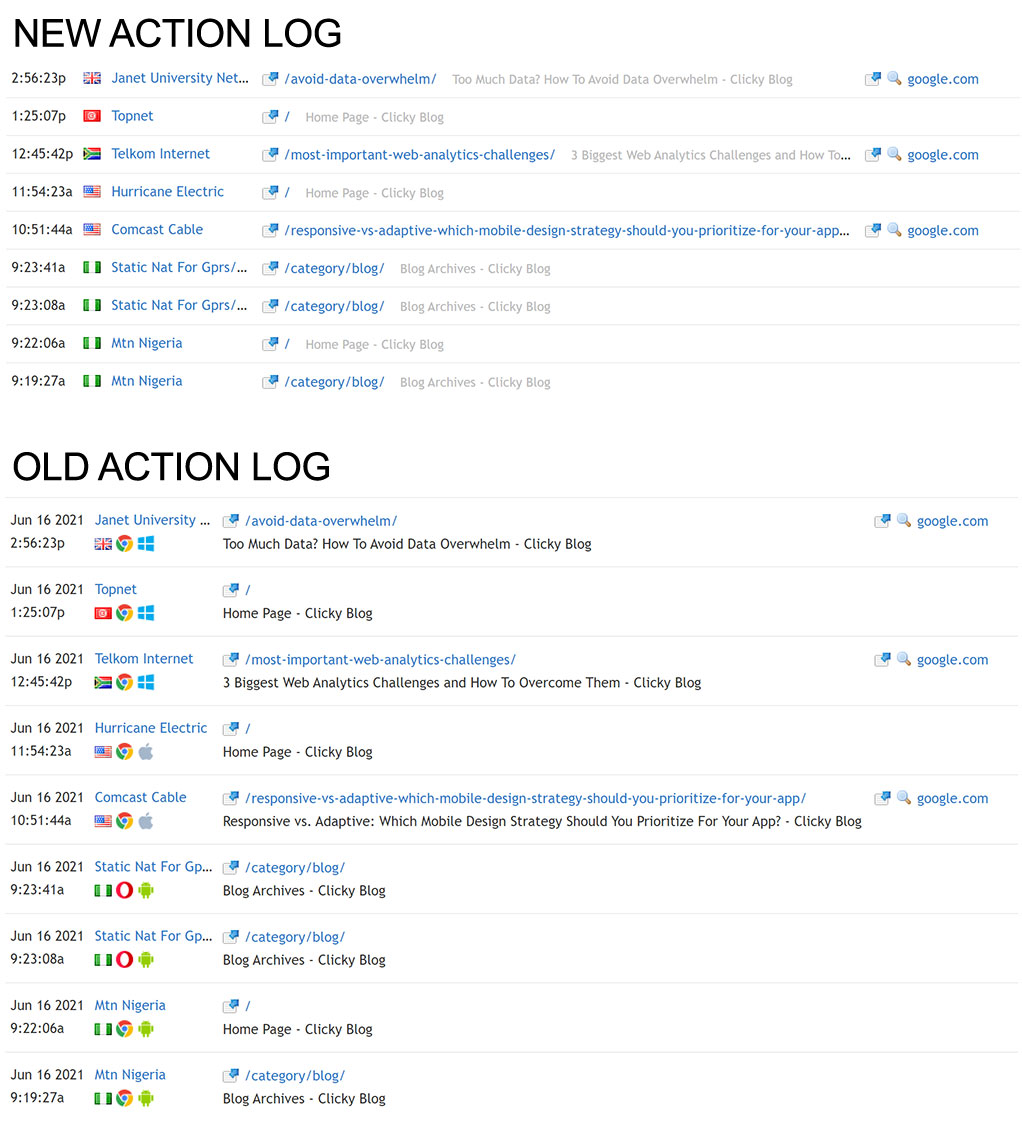Open full /responsive-vs-adaptive...-for-your-app/ link in old log
This screenshot has height=1141, width=1022.
coord(526,798)
